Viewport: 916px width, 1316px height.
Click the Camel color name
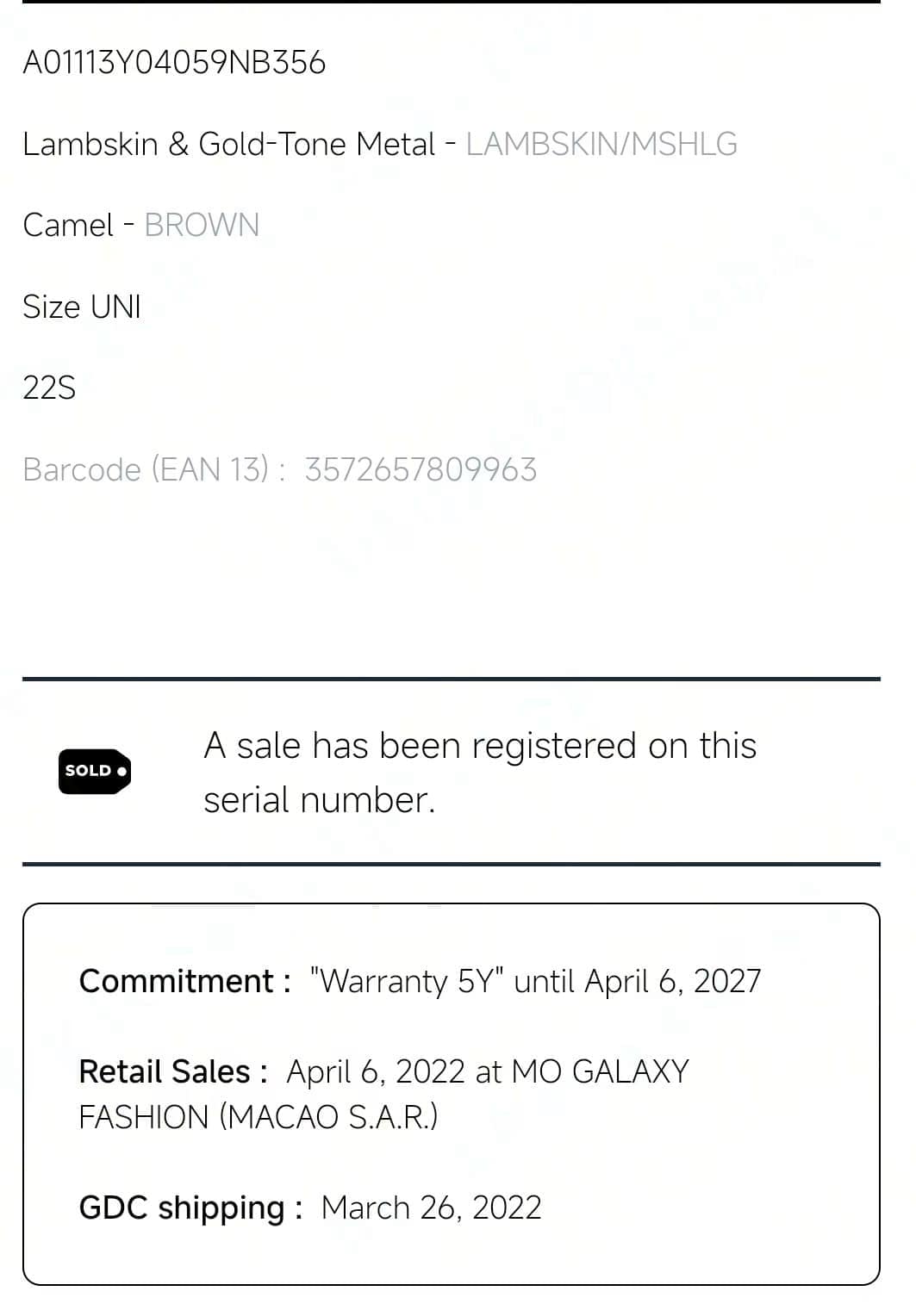coord(68,225)
